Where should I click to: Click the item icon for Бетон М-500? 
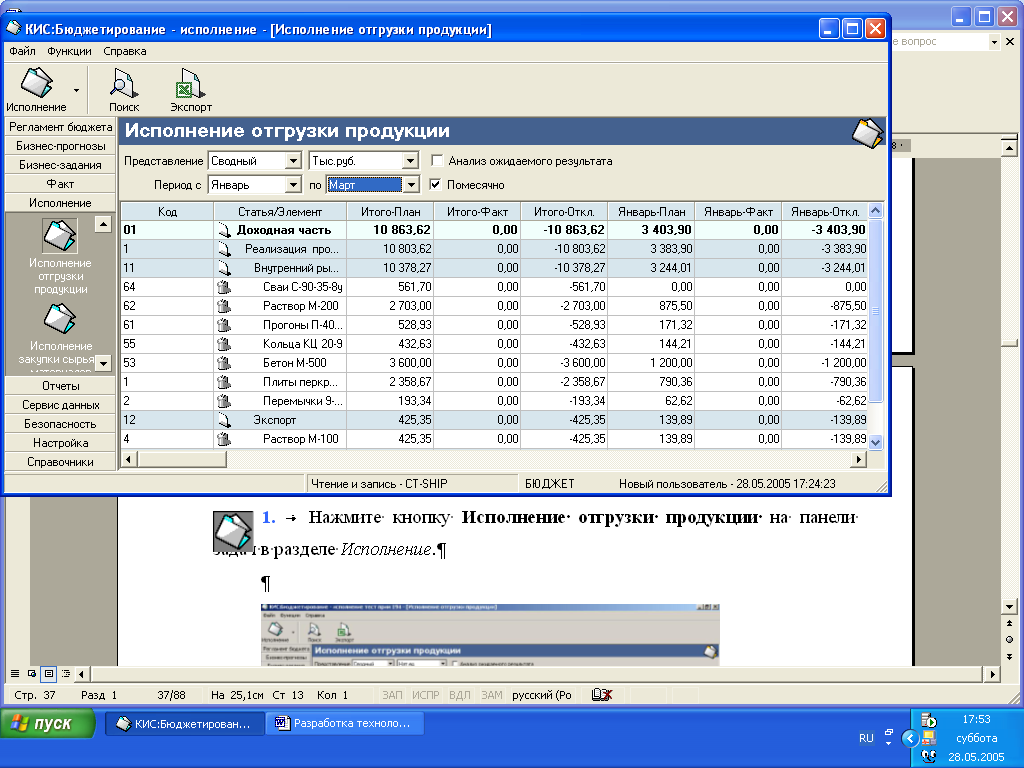tap(224, 363)
